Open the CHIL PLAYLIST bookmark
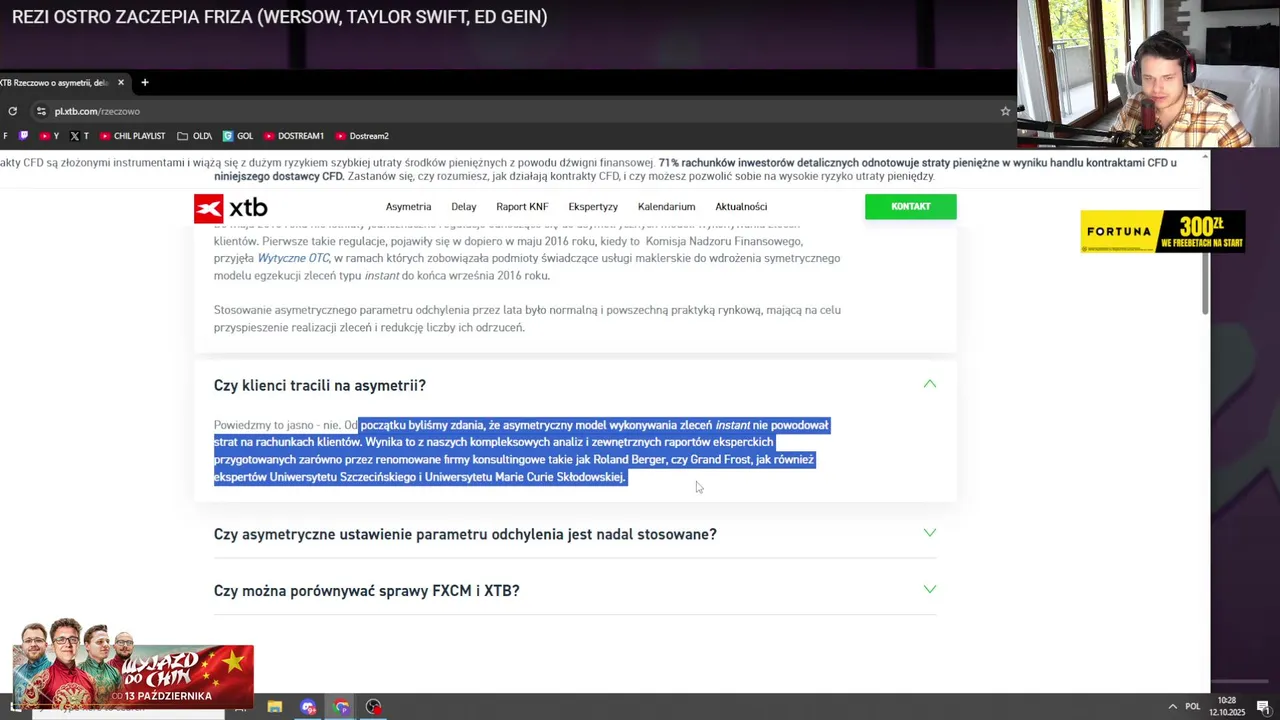The width and height of the screenshot is (1280, 720). (132, 136)
